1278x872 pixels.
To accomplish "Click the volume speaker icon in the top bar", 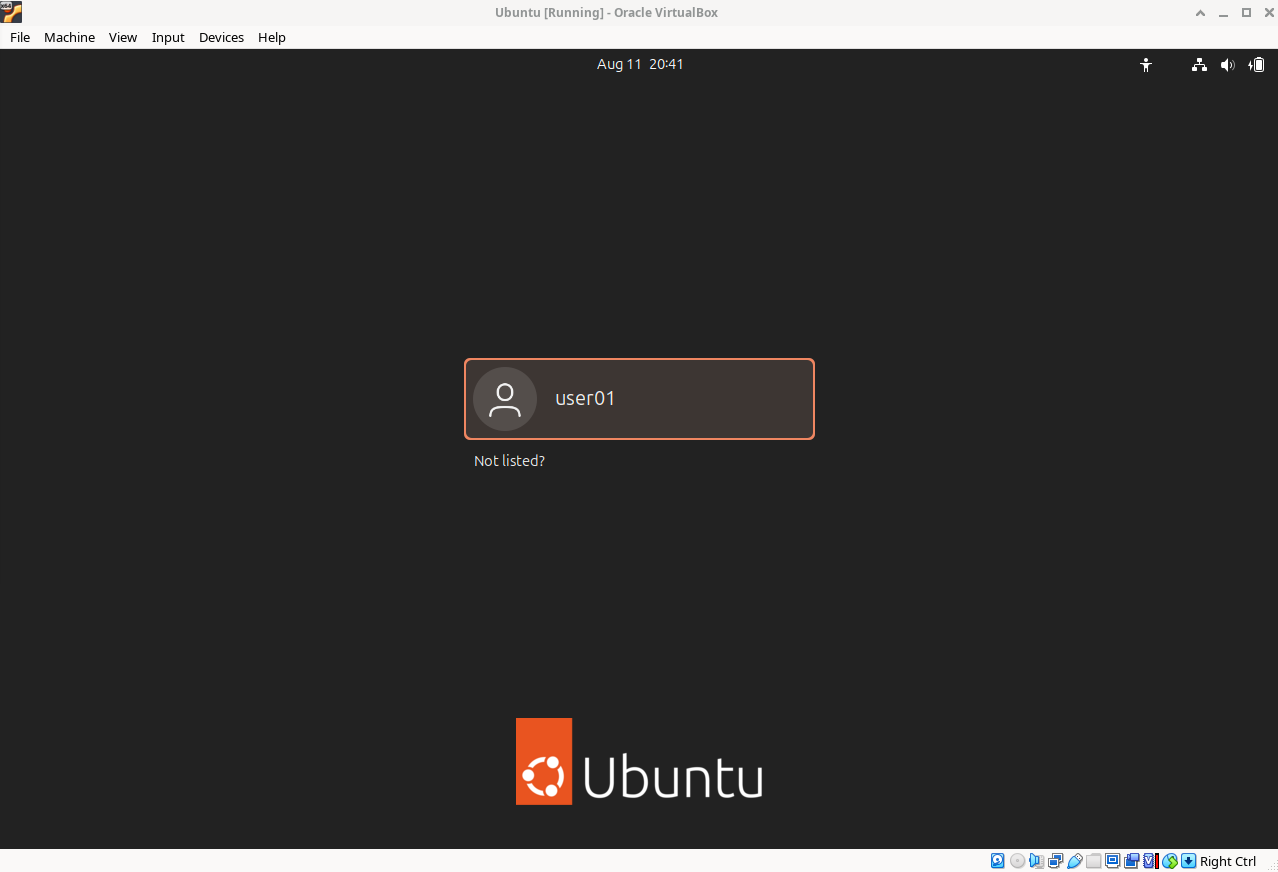I will 1227,65.
